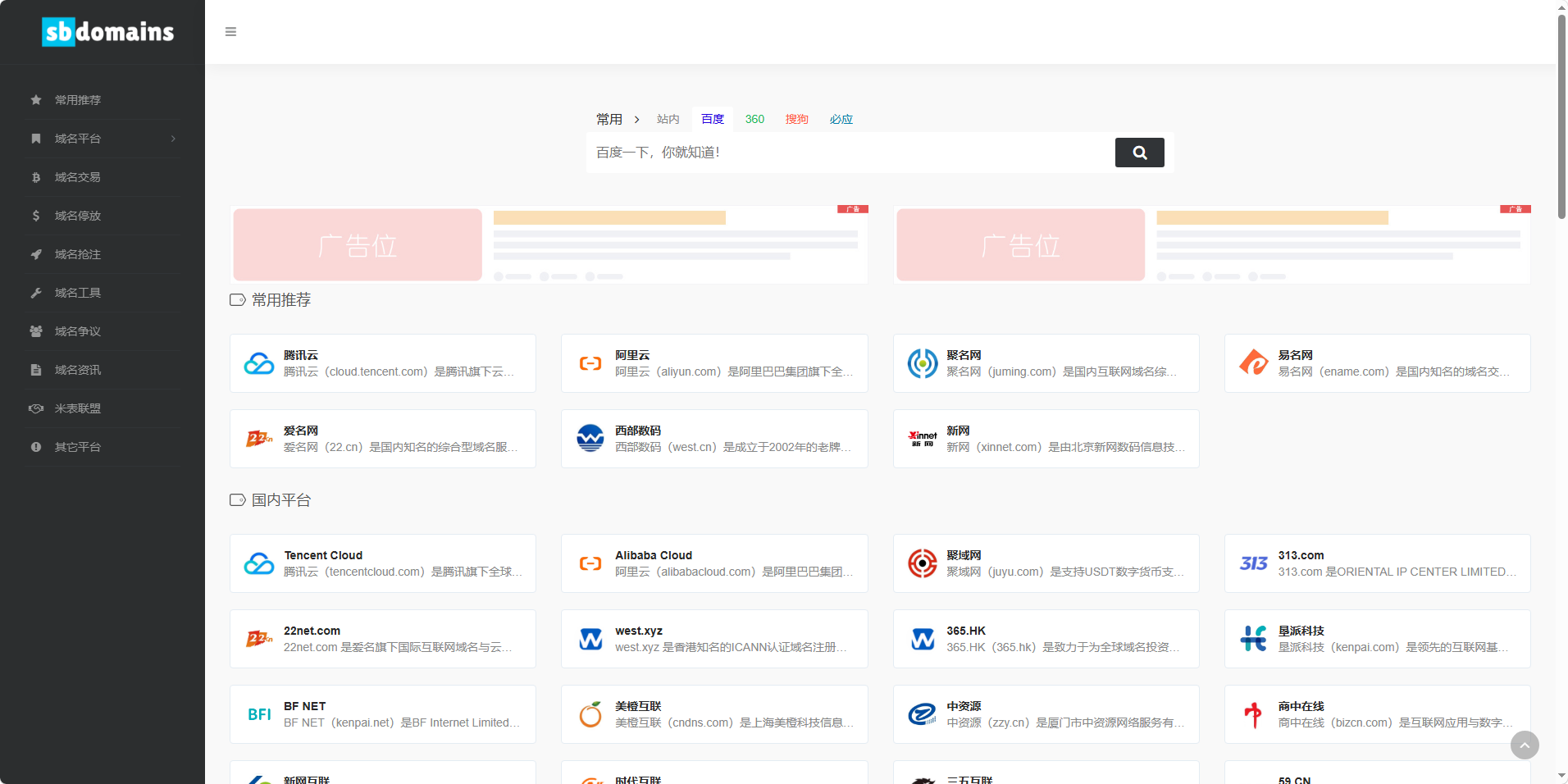This screenshot has height=784, width=1568.
Task: Click the 爱名网 22.cn logo icon
Action: [259, 439]
